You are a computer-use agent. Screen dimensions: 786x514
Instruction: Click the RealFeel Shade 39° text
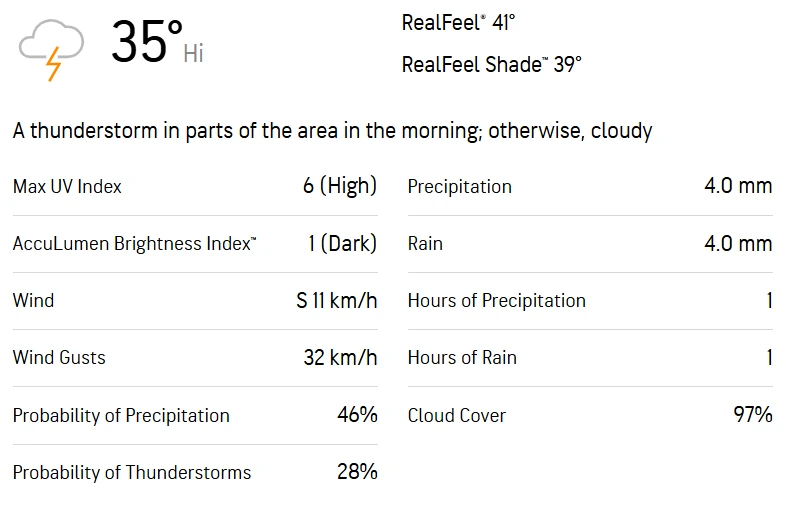[x=491, y=64]
